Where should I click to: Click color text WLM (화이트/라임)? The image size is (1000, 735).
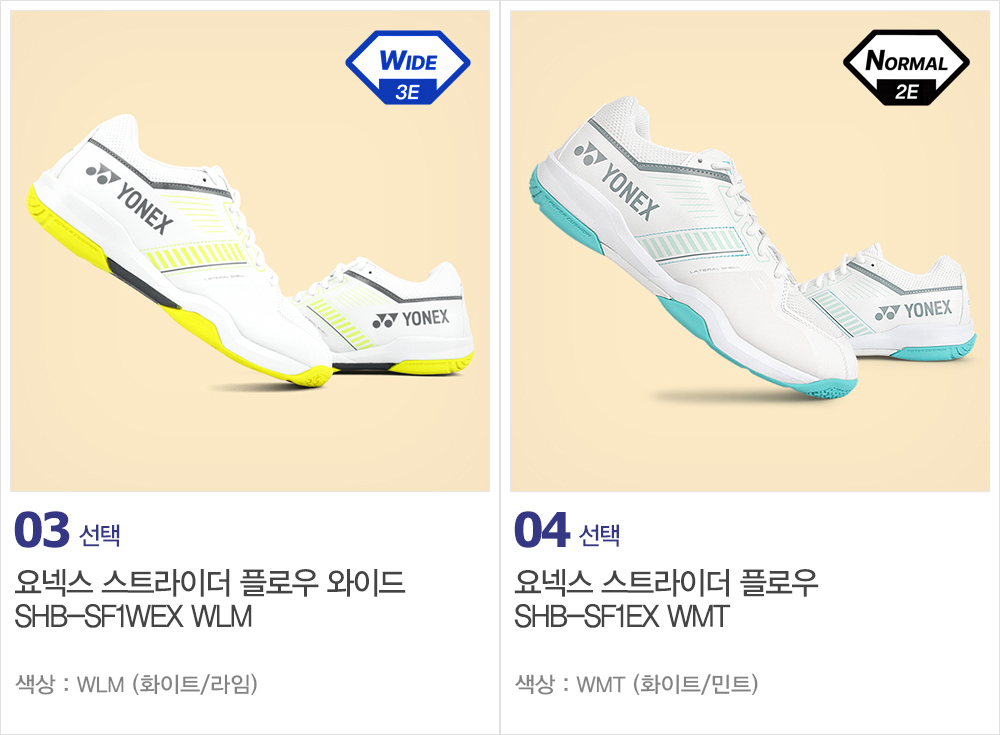(167, 684)
